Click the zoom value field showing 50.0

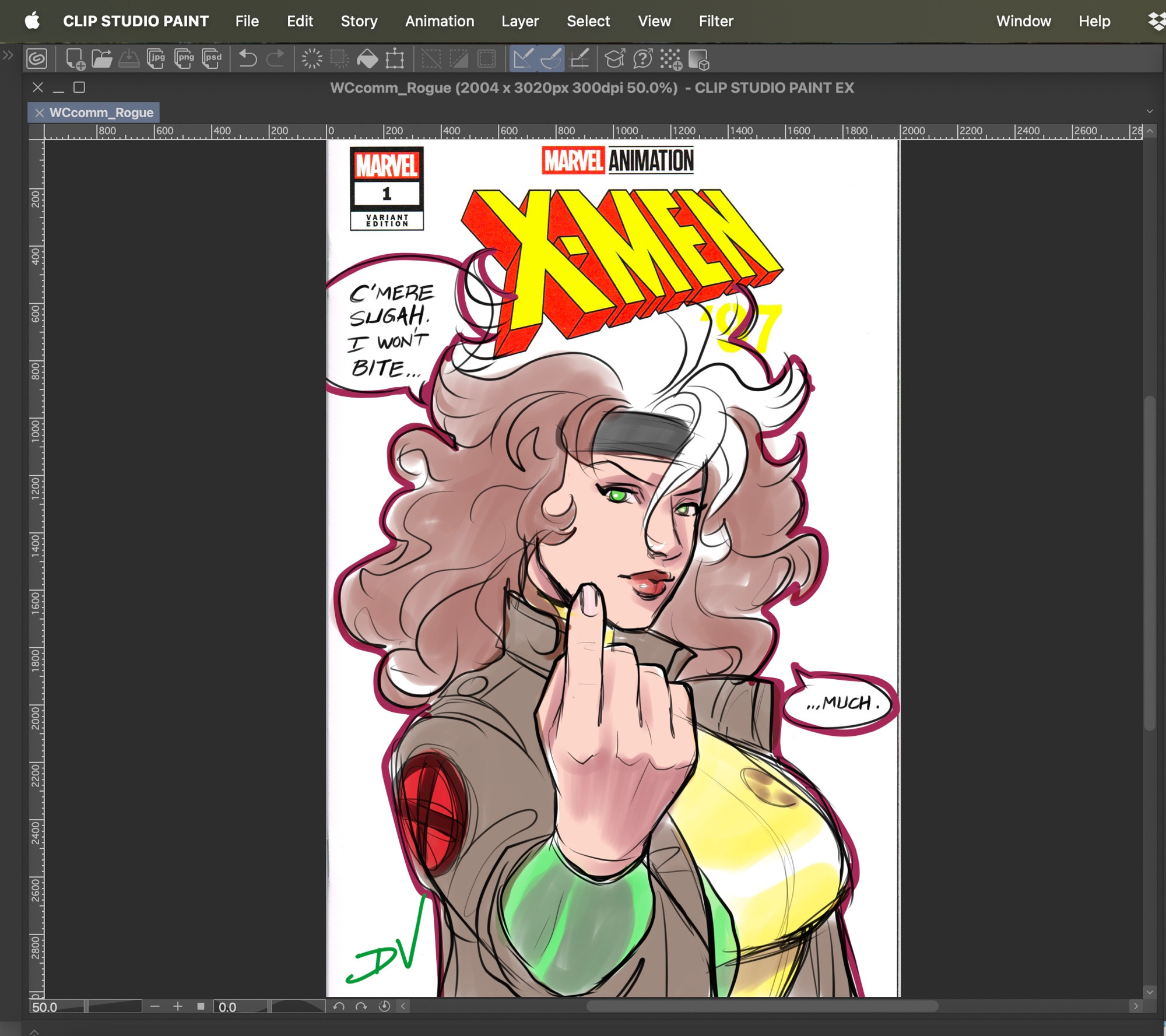coord(57,1007)
